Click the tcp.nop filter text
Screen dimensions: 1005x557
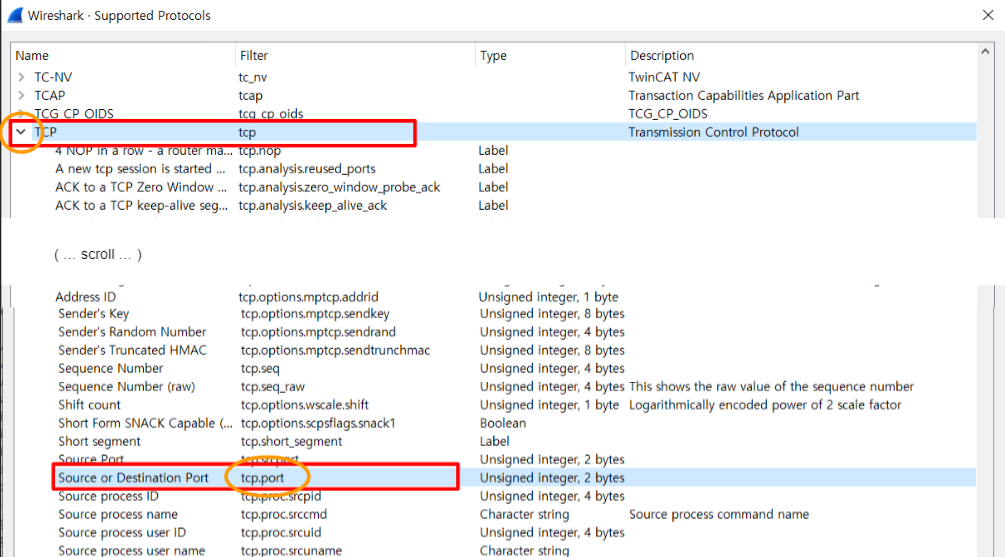pos(260,151)
